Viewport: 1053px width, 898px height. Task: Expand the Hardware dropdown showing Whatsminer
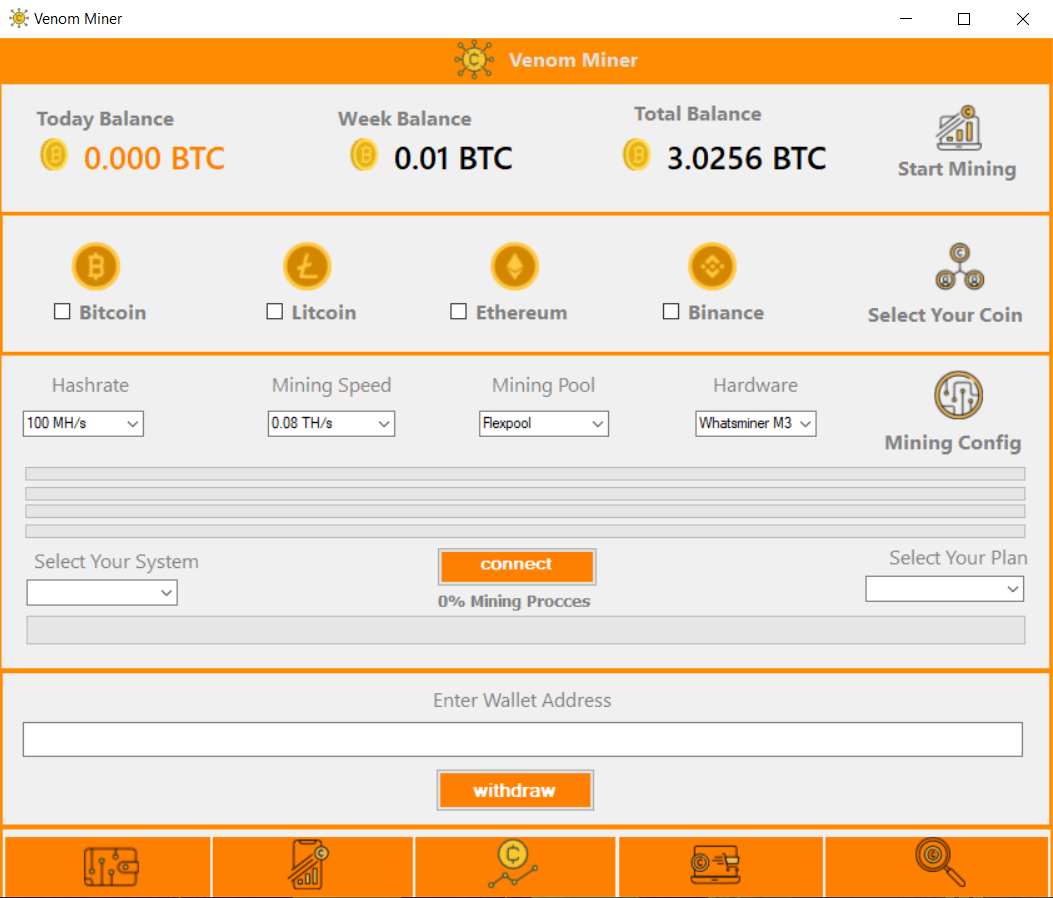click(x=756, y=424)
